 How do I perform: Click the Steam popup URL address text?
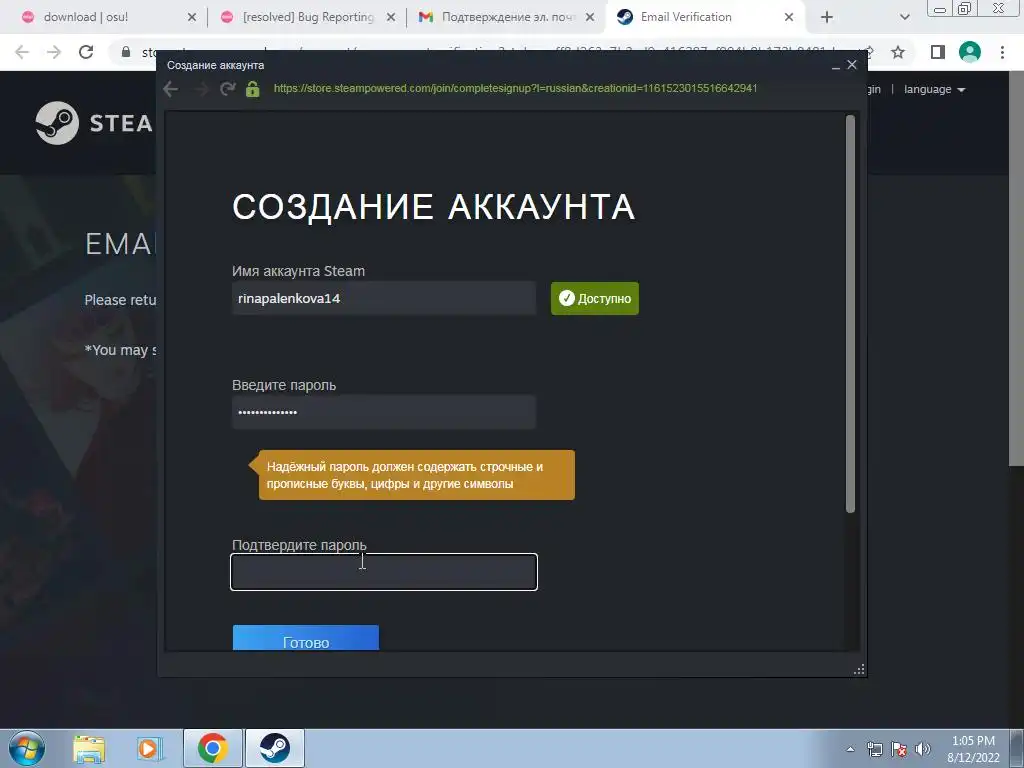coord(515,88)
